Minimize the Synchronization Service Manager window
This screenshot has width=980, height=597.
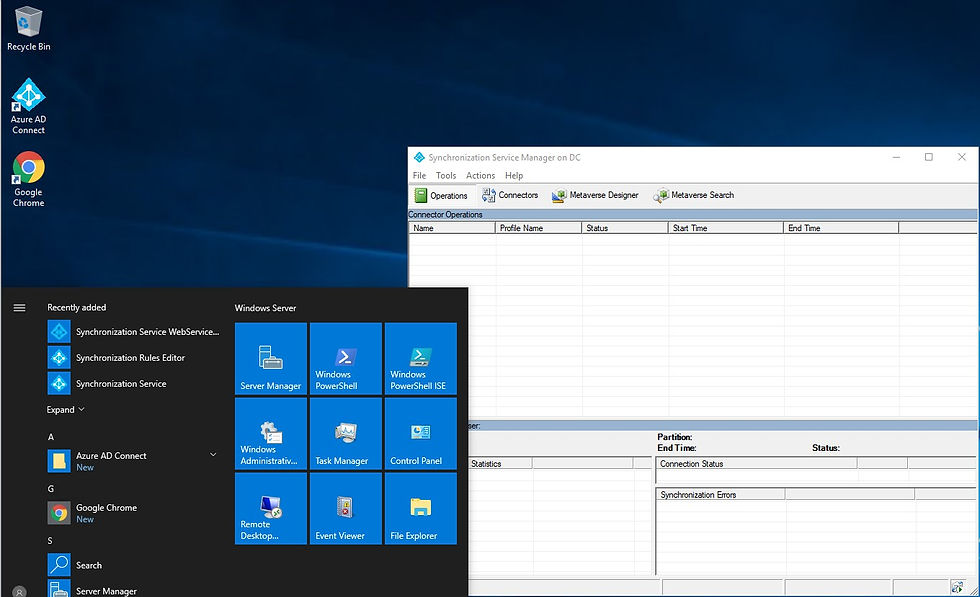pyautogui.click(x=896, y=157)
